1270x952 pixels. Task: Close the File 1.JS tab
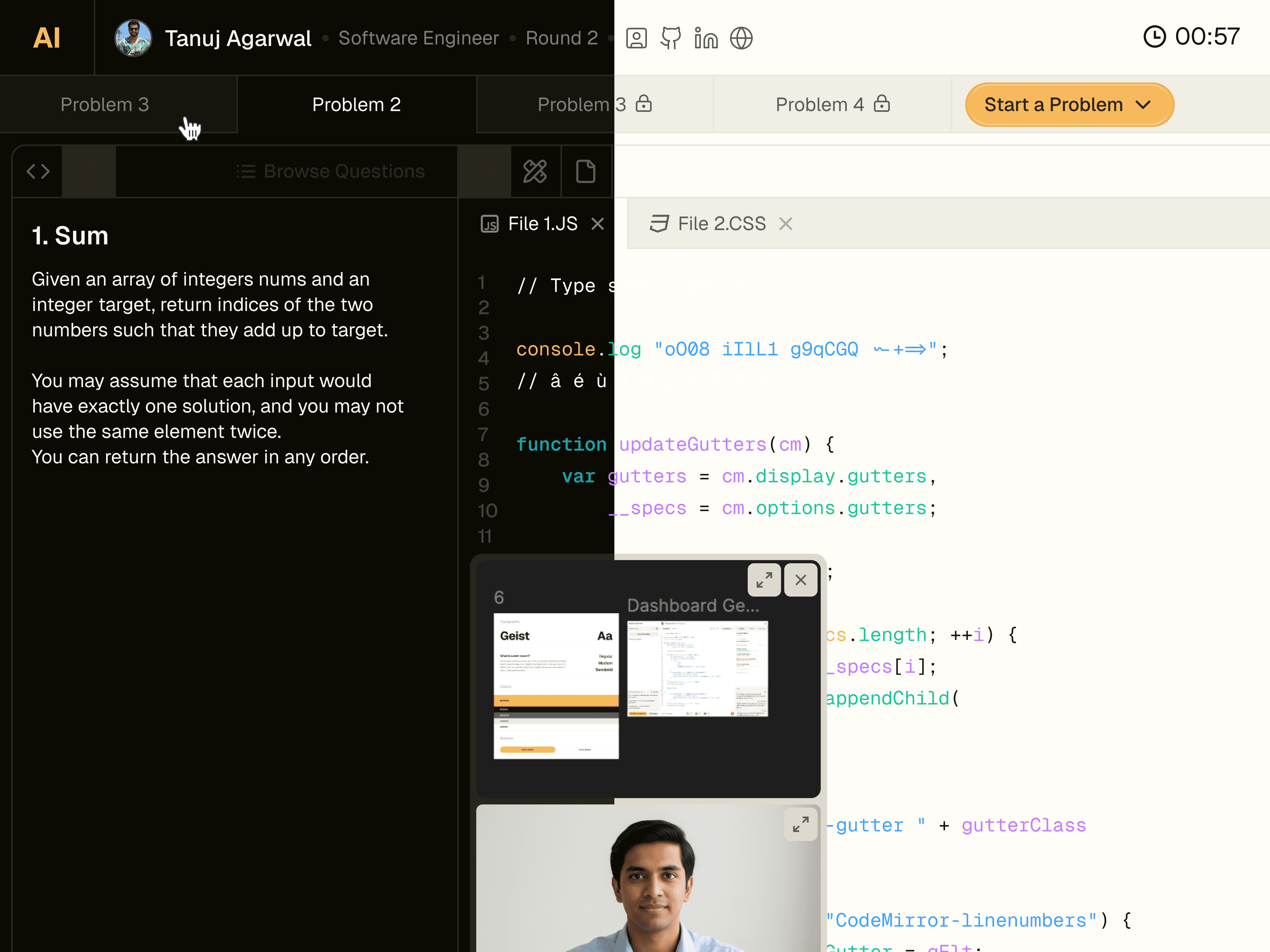tap(598, 224)
